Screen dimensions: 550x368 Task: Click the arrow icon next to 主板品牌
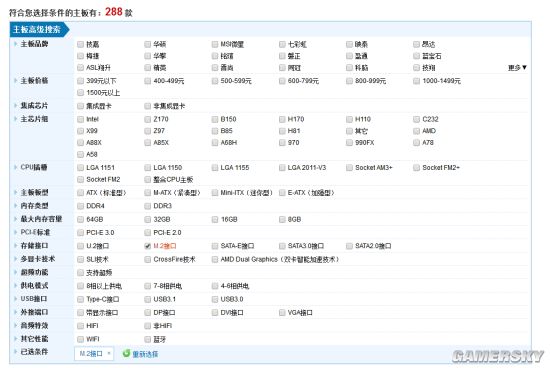(15, 44)
